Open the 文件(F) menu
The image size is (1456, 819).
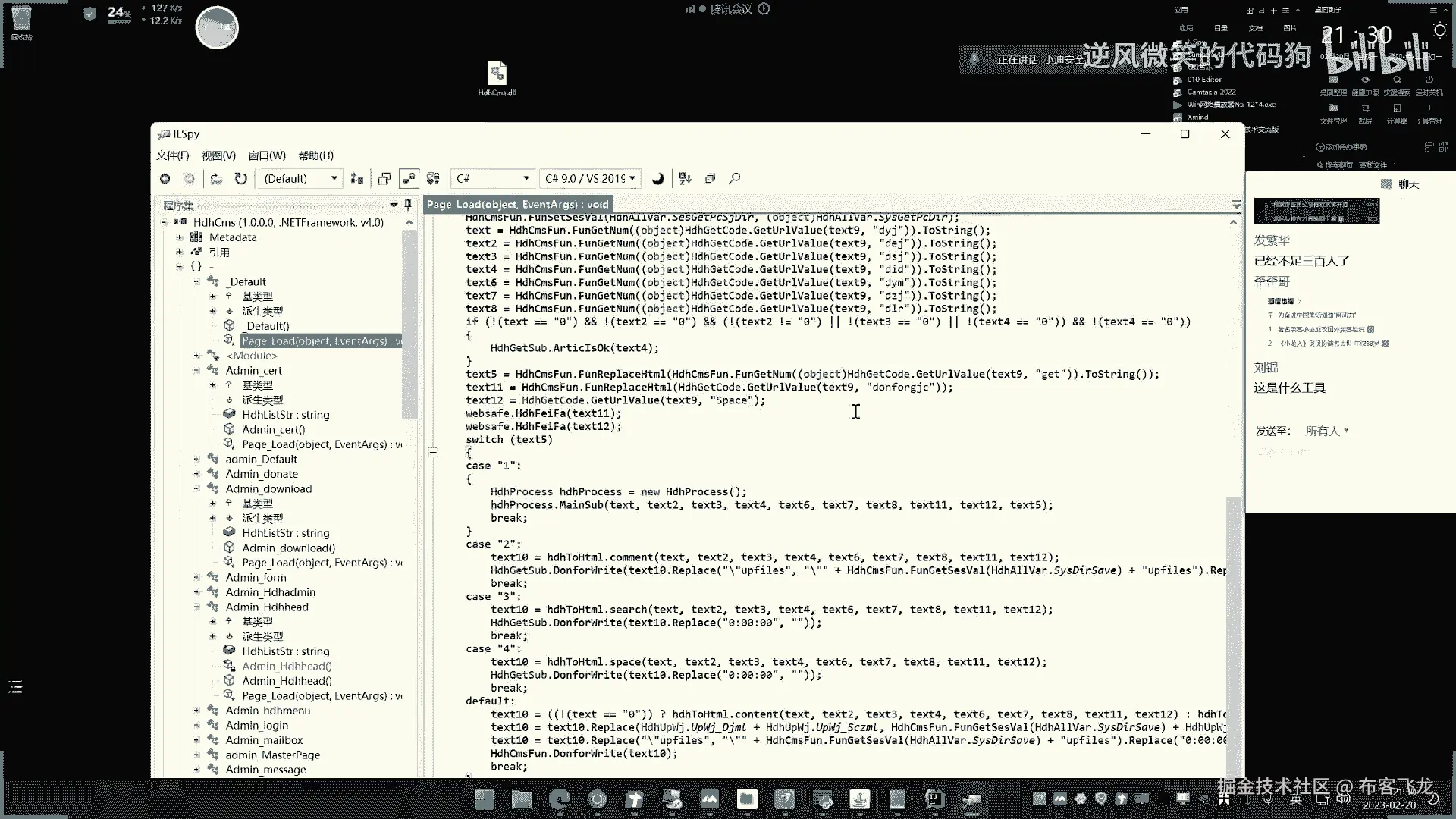click(172, 155)
